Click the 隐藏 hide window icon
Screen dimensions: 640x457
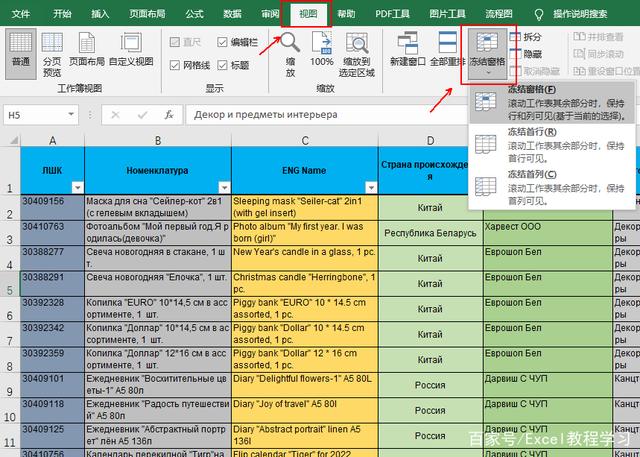[516, 53]
